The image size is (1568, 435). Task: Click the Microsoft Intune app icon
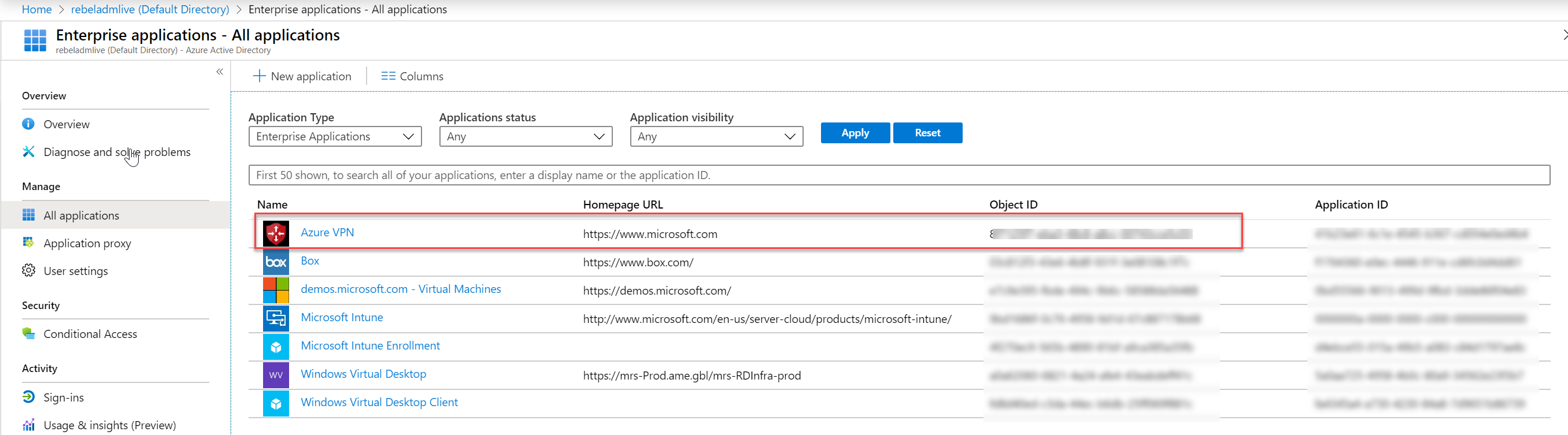(276, 319)
